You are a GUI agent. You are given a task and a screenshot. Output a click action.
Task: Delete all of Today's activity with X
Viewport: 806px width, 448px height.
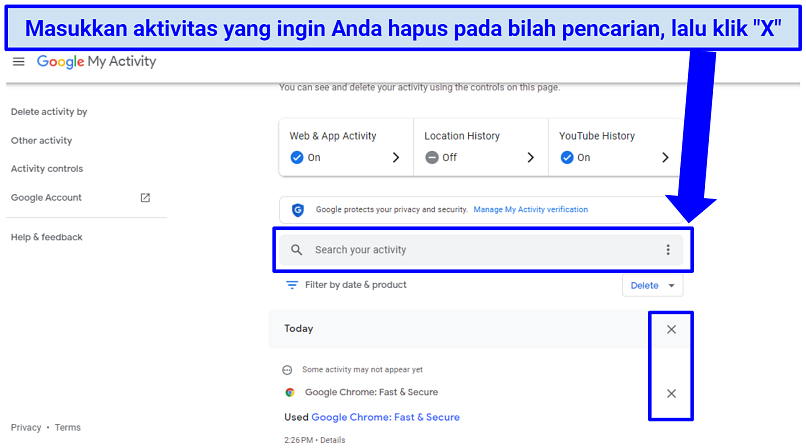pyautogui.click(x=671, y=329)
